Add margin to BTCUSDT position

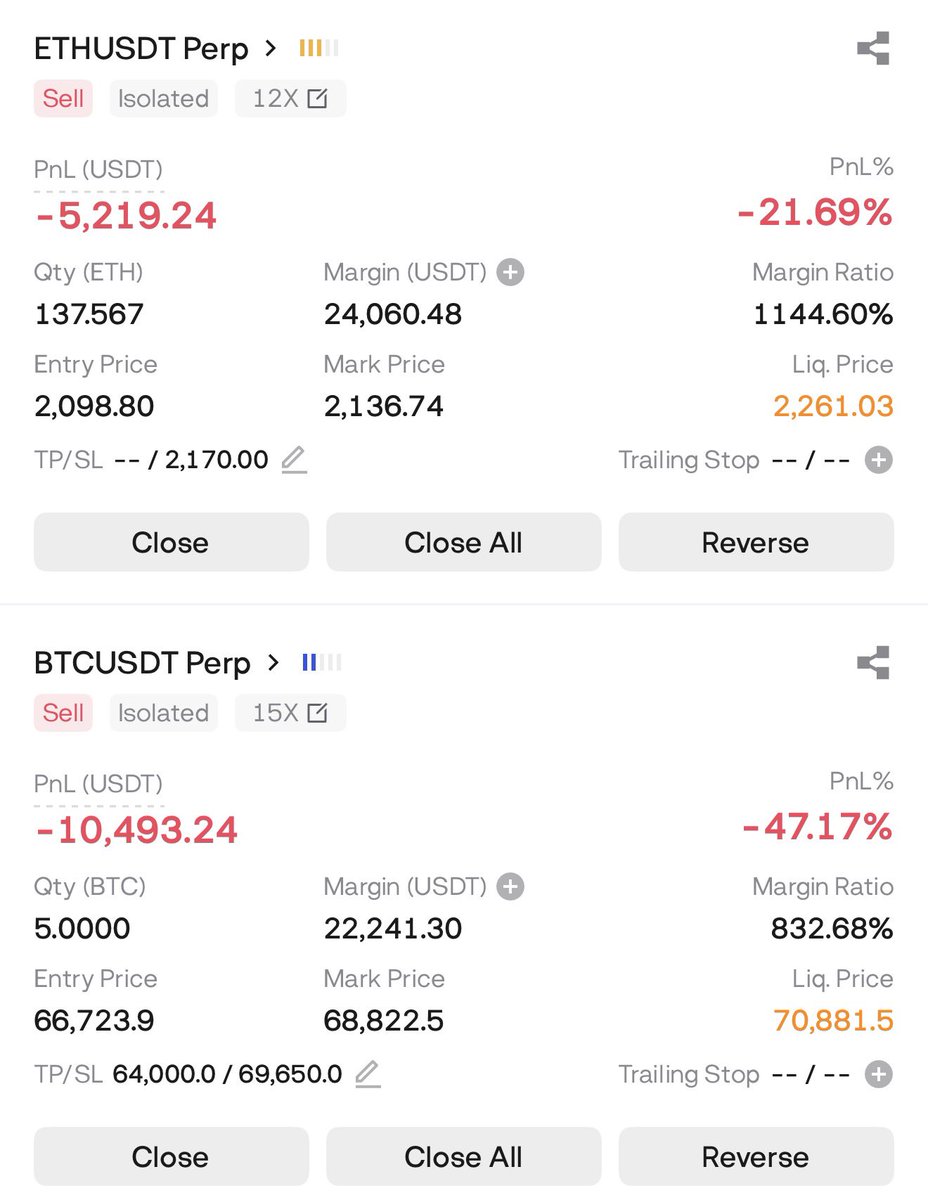[x=510, y=886]
